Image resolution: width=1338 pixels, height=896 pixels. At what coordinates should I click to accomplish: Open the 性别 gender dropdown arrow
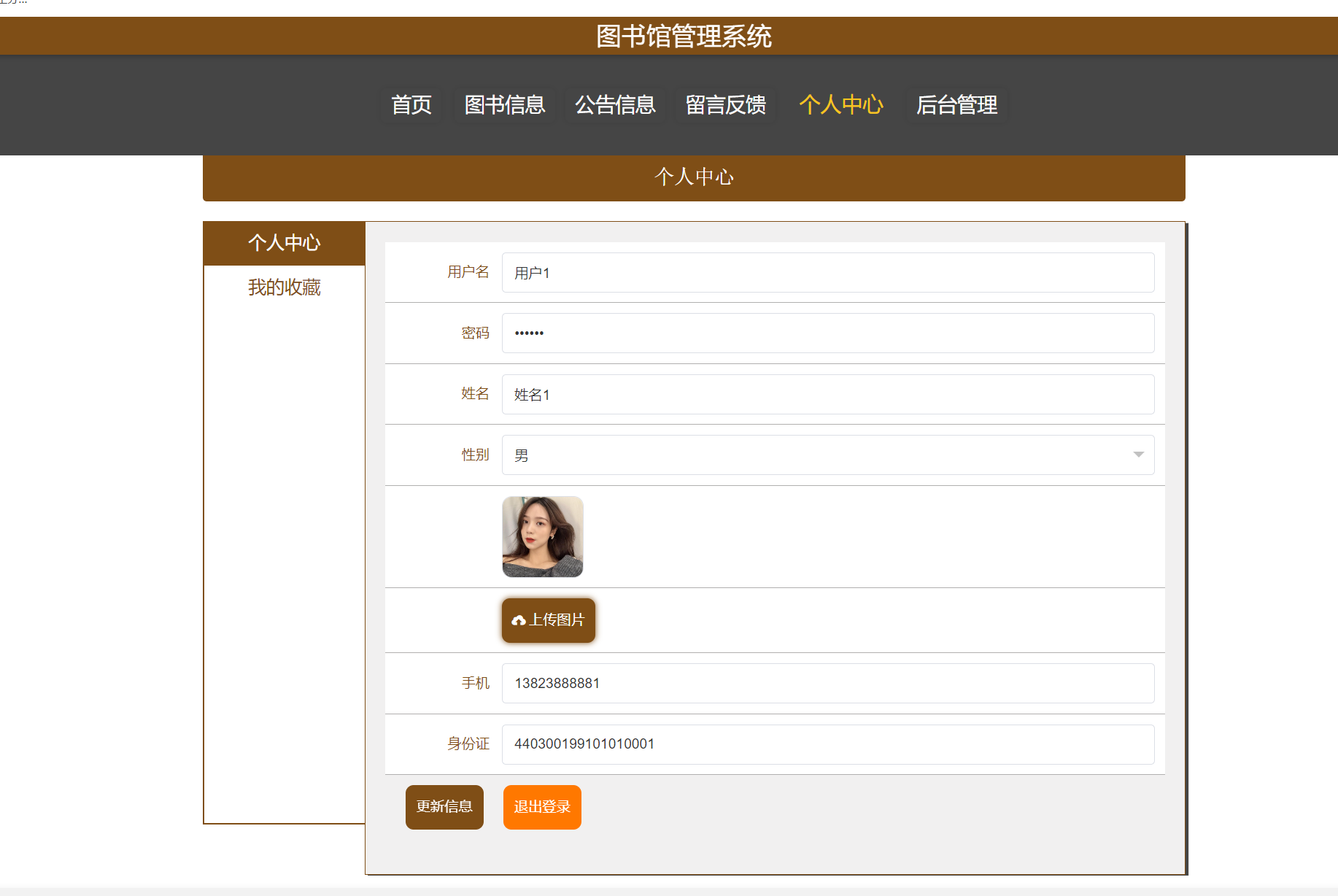1138,455
